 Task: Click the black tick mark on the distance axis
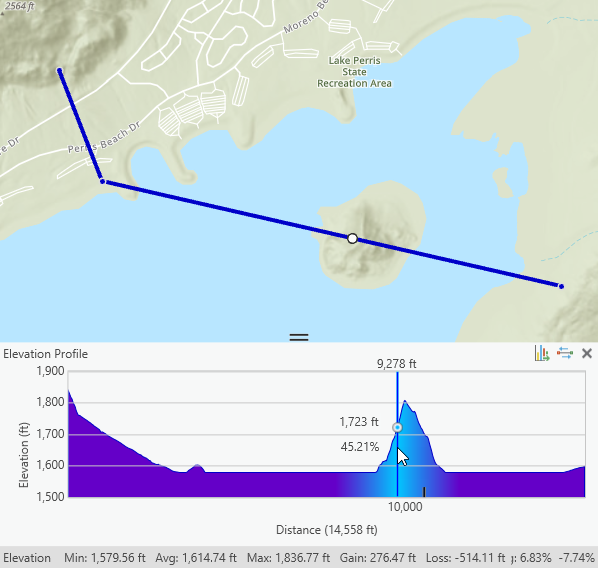424,492
